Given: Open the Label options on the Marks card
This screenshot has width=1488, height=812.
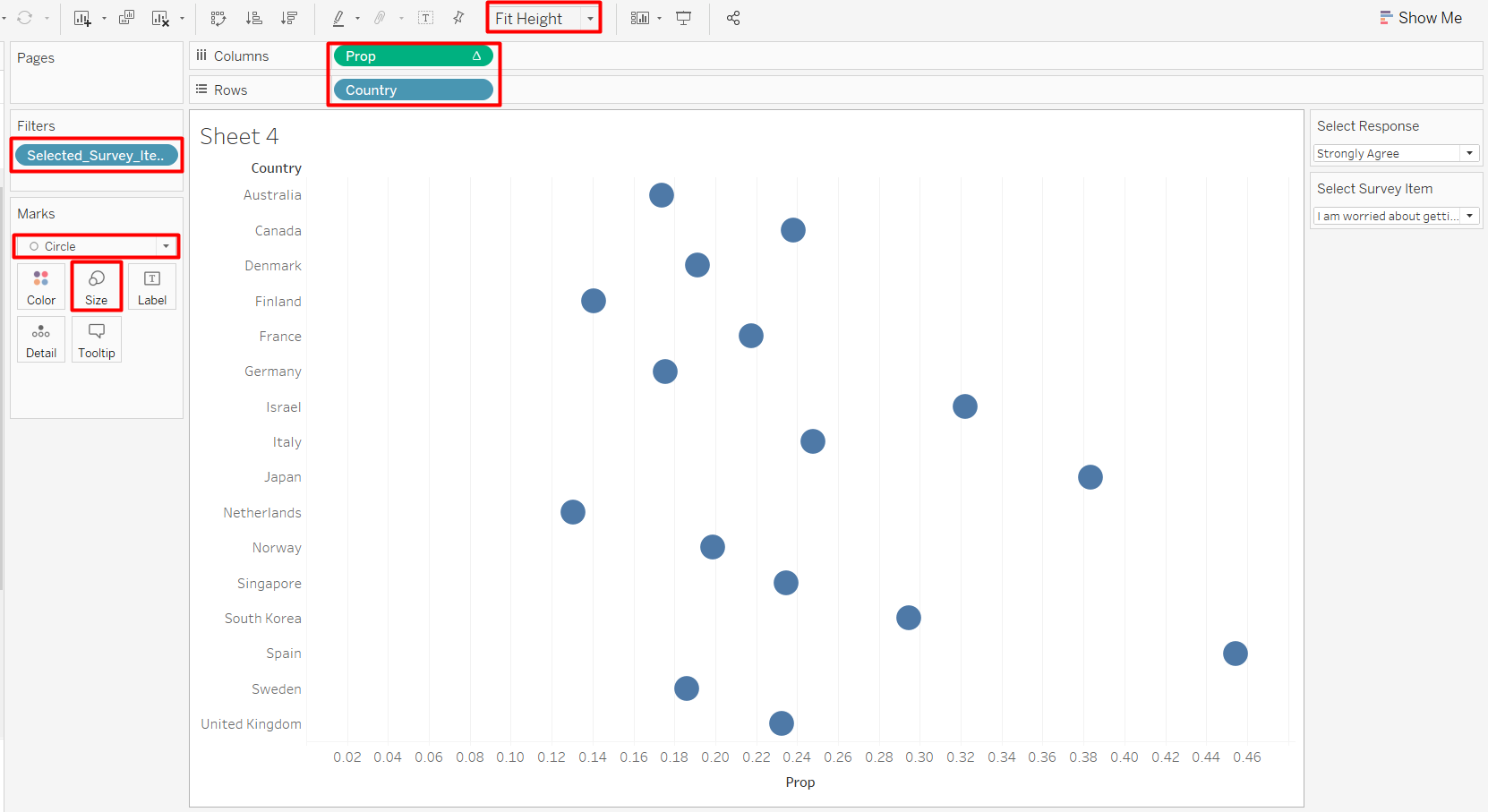Looking at the screenshot, I should 151,286.
